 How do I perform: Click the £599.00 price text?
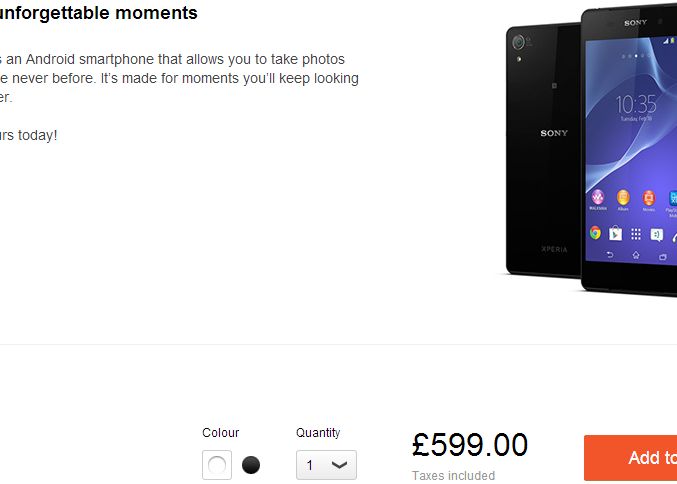tap(469, 444)
